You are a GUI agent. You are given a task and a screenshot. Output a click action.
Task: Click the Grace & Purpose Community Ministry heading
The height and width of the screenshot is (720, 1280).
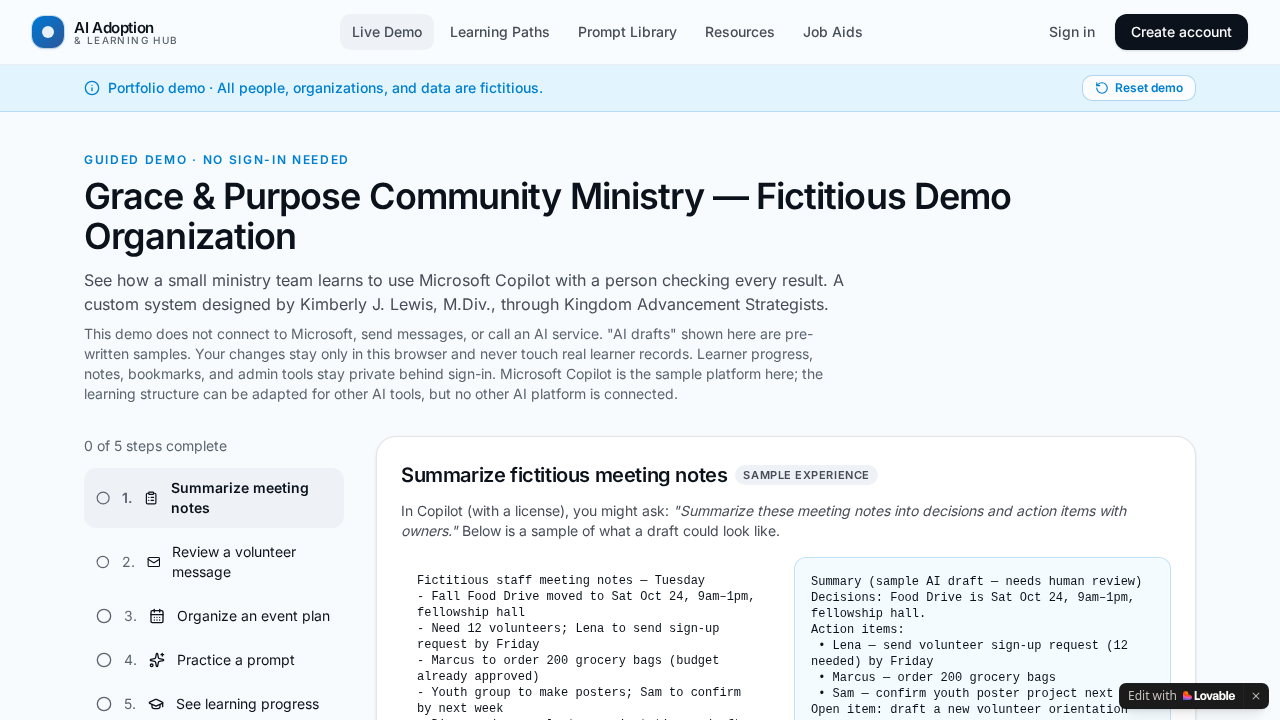pos(548,216)
